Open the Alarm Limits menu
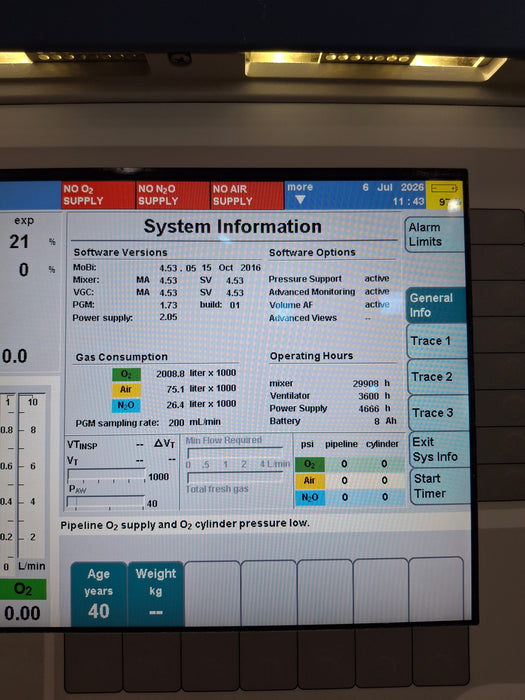The height and width of the screenshot is (700, 525). coord(434,235)
